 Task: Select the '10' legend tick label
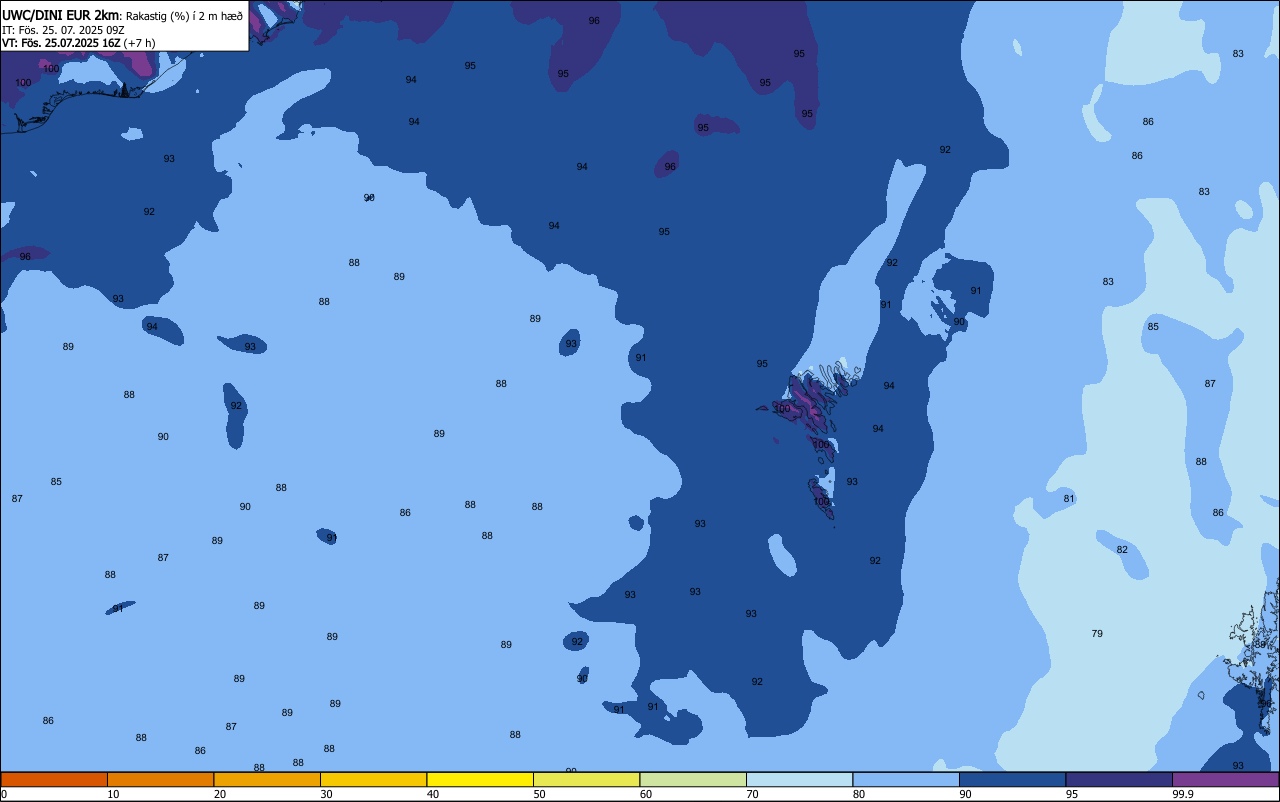113,794
